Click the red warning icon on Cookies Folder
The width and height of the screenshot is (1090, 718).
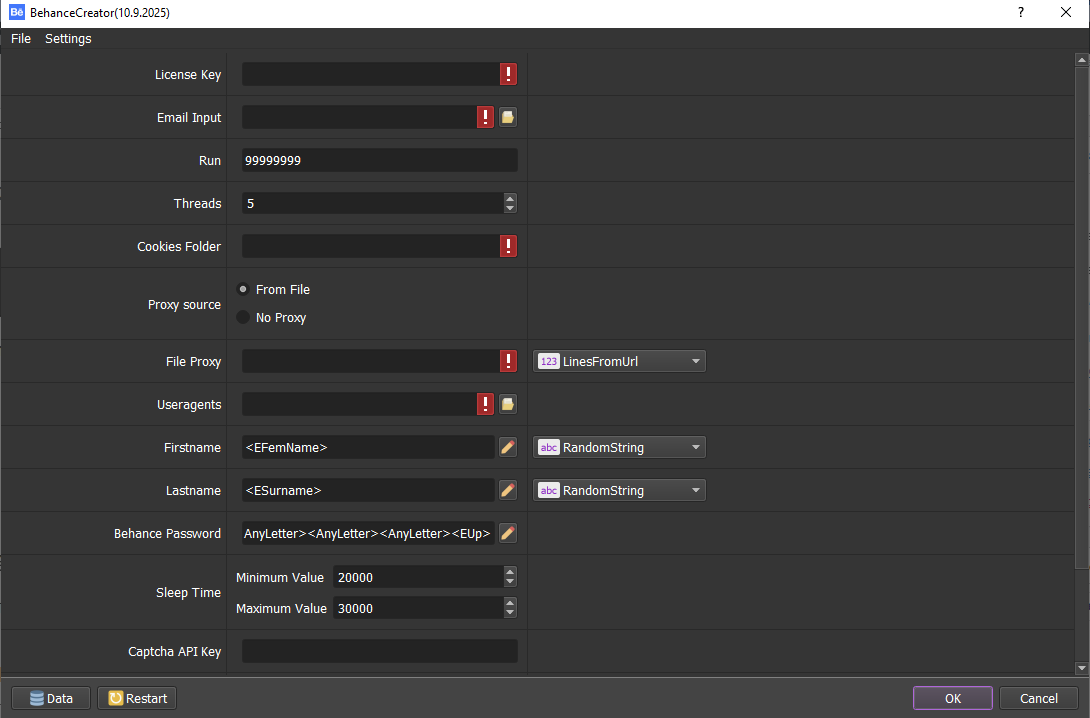coord(509,247)
